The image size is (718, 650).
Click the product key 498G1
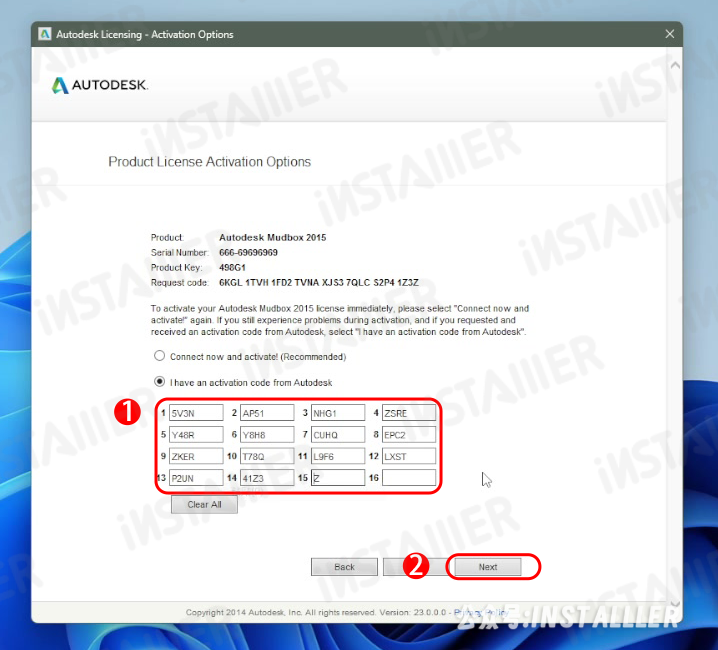pyautogui.click(x=232, y=267)
